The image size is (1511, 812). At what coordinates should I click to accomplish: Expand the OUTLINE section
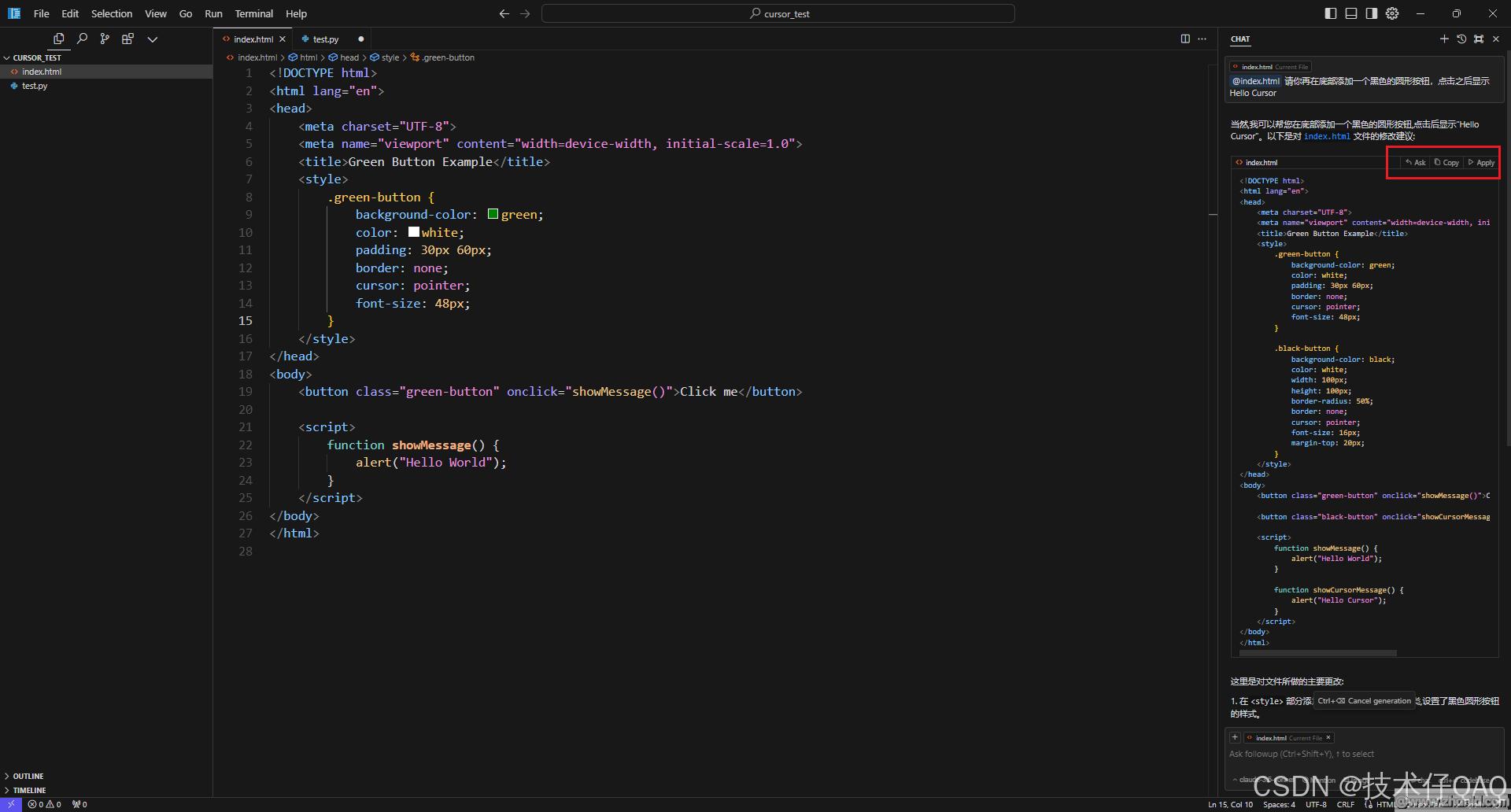pyautogui.click(x=28, y=776)
